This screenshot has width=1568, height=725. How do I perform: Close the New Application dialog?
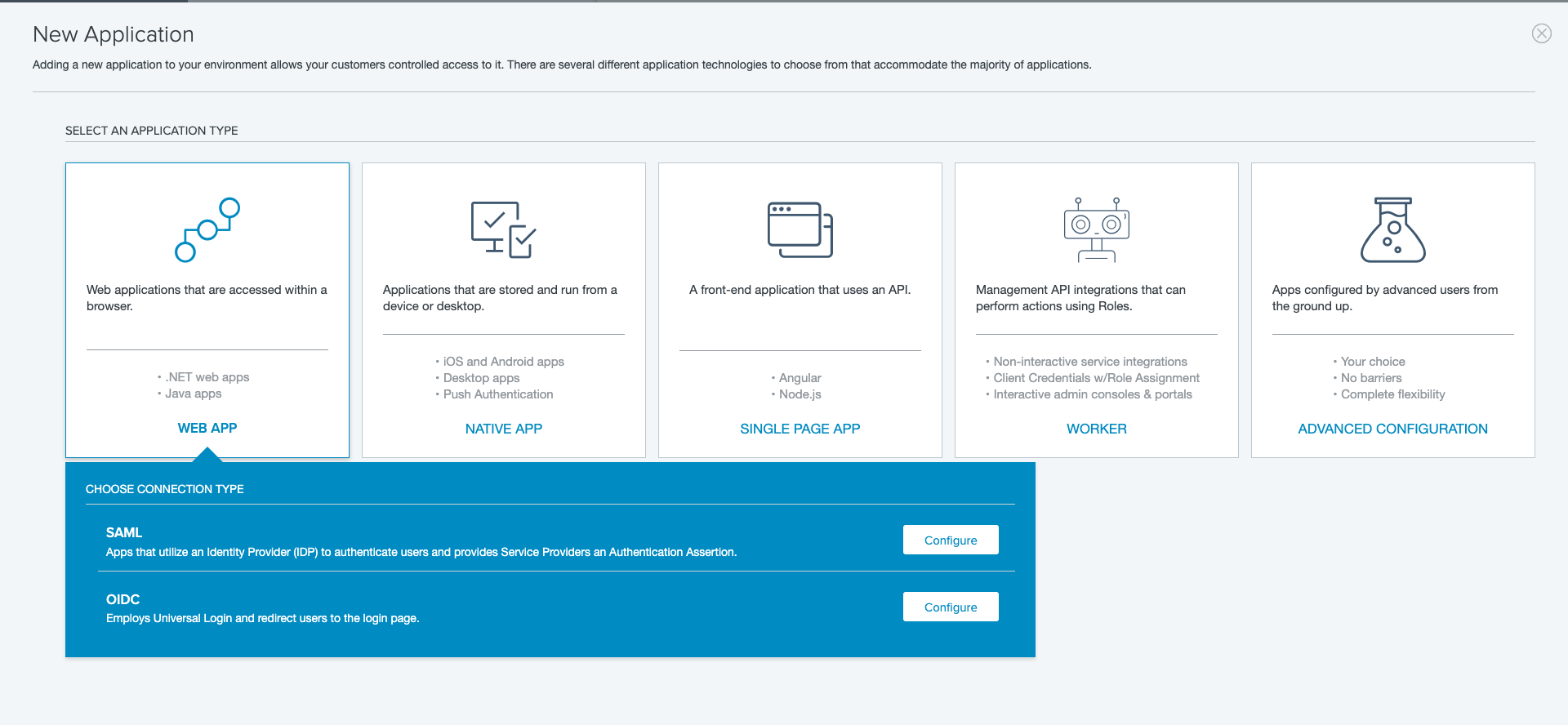click(1541, 33)
